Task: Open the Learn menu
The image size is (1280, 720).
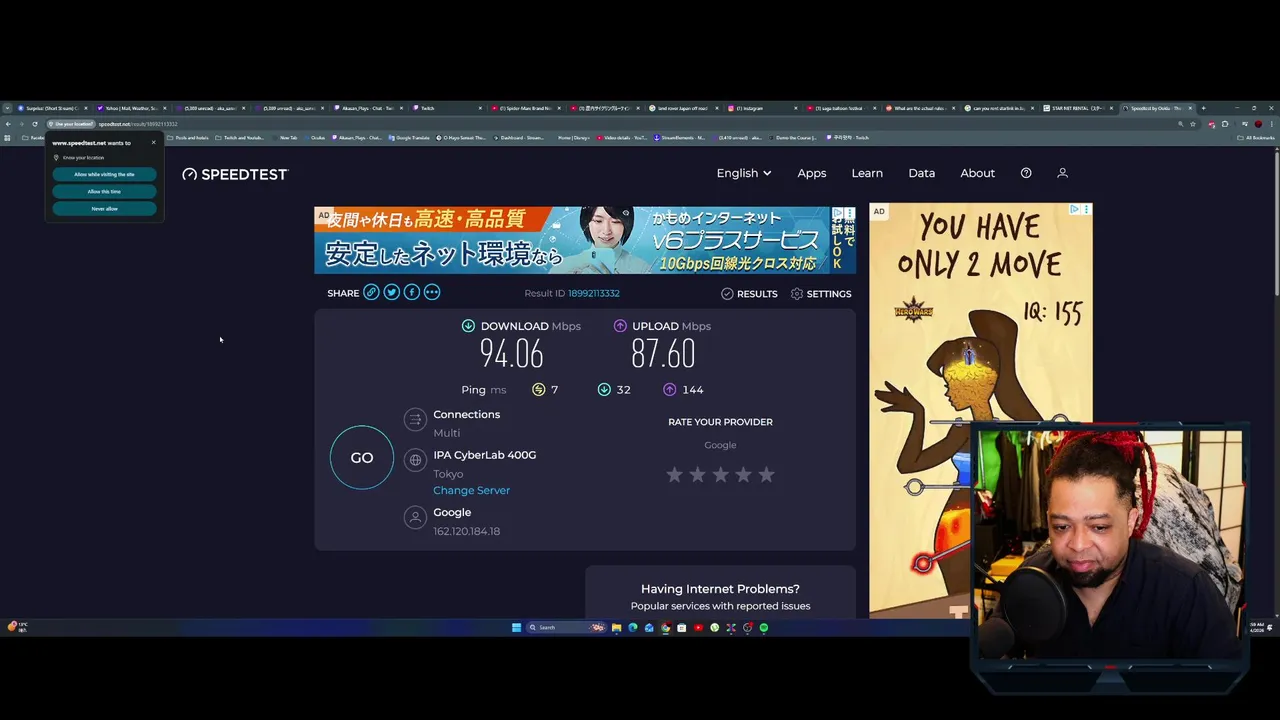Action: (867, 173)
